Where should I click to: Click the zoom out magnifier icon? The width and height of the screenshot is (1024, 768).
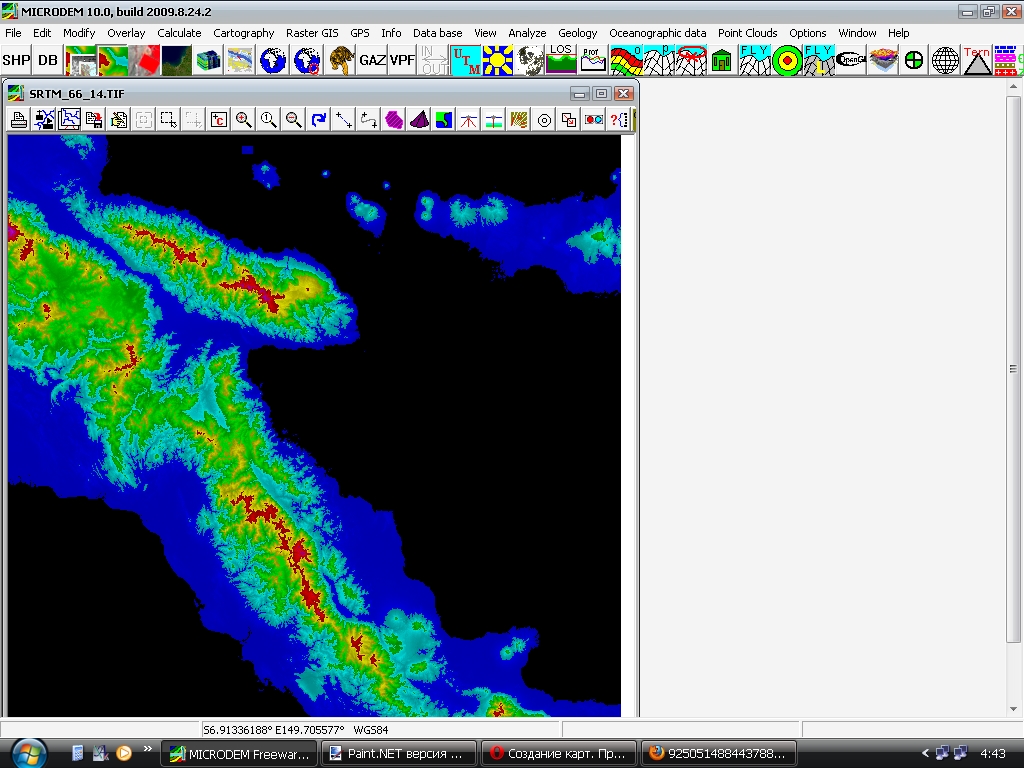[x=293, y=120]
